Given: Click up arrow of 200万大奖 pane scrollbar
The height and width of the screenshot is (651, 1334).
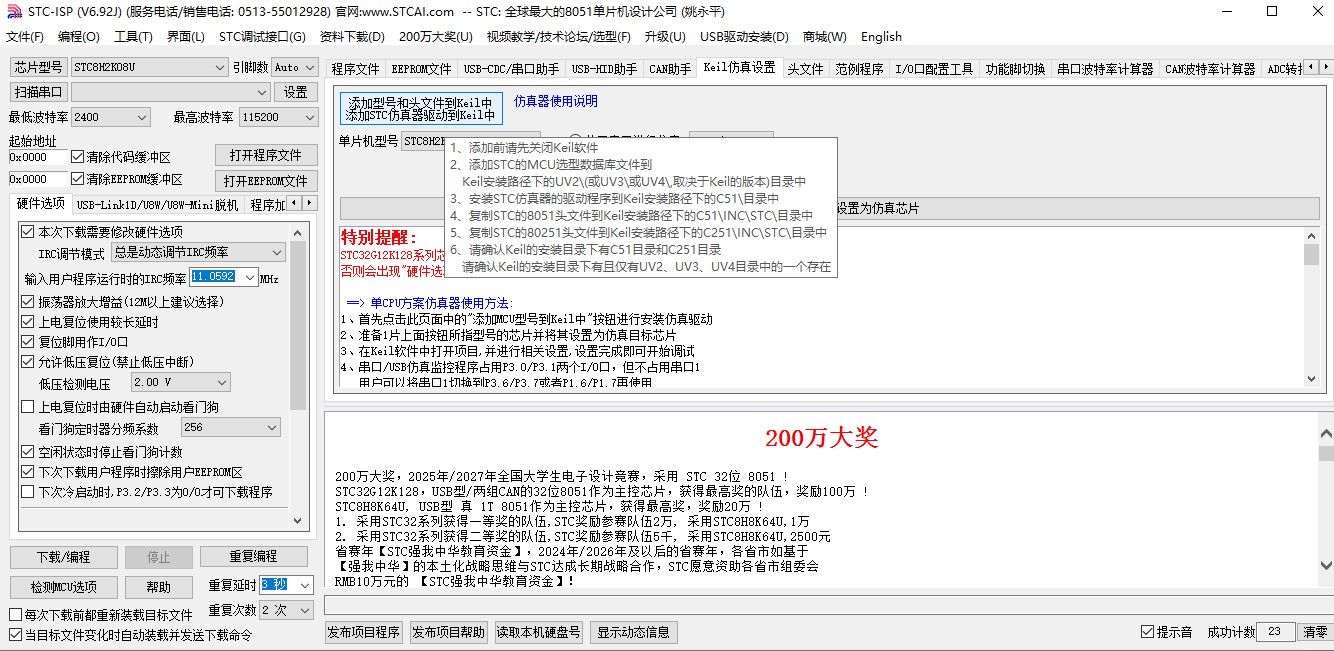Looking at the screenshot, I should (1325, 434).
